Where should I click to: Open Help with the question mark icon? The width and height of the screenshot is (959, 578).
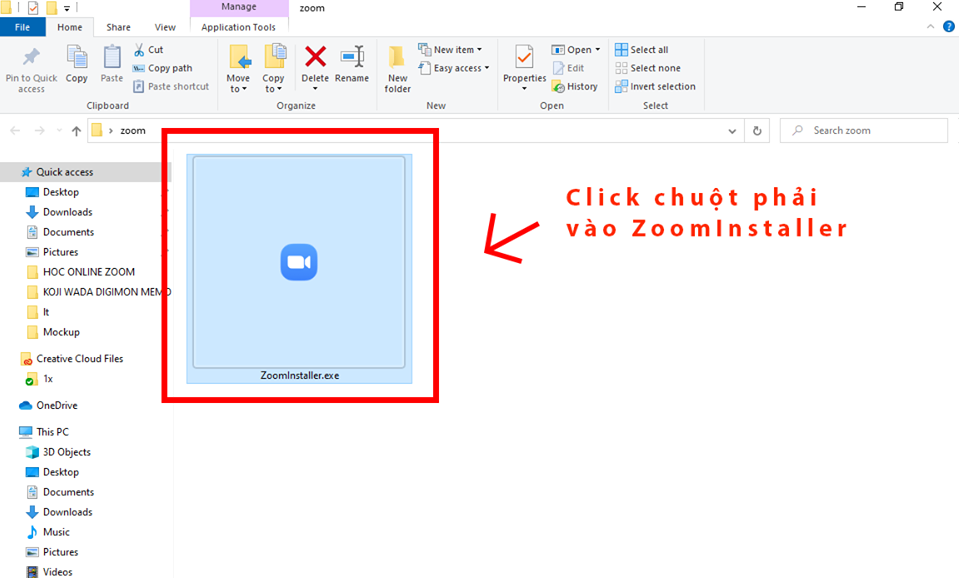click(x=949, y=26)
